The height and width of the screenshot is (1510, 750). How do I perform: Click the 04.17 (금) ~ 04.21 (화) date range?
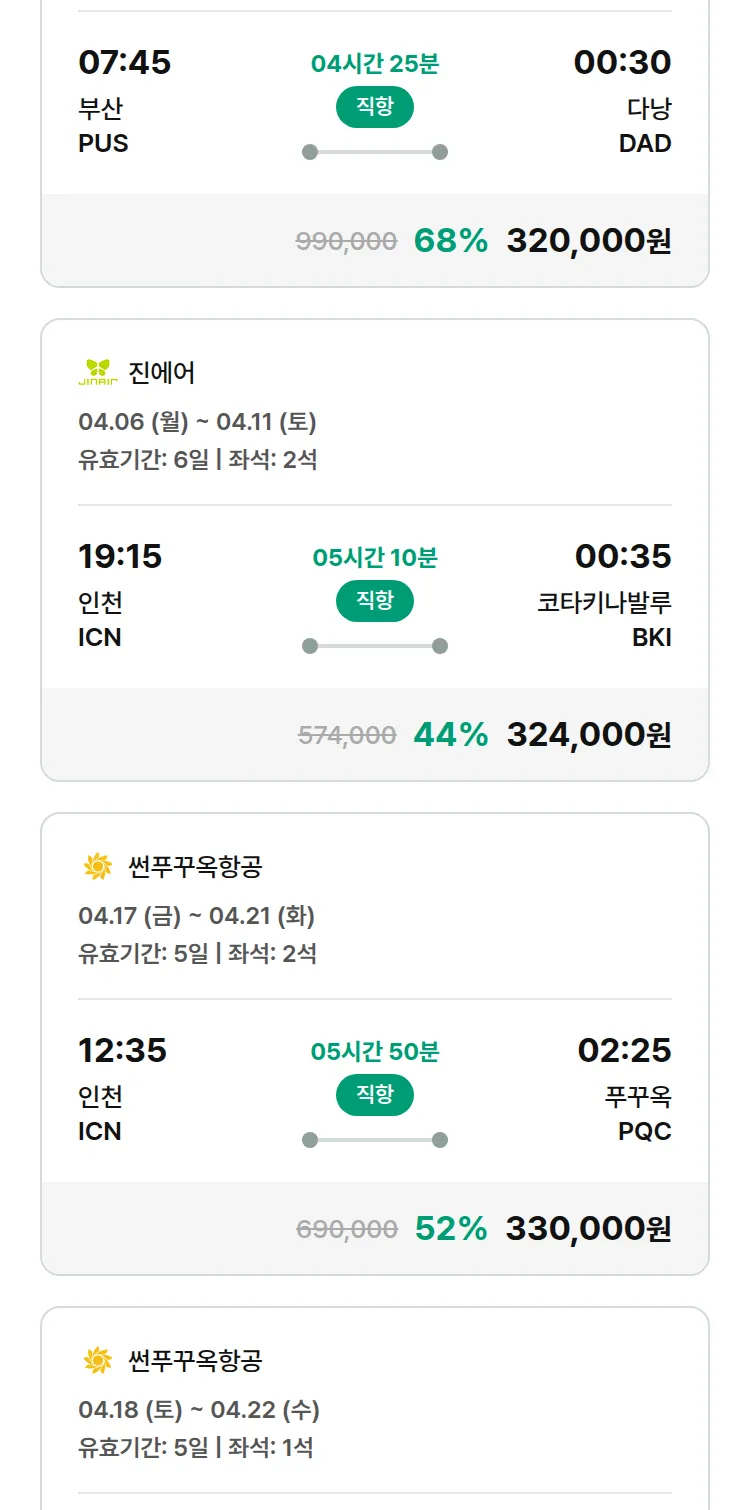pos(197,916)
